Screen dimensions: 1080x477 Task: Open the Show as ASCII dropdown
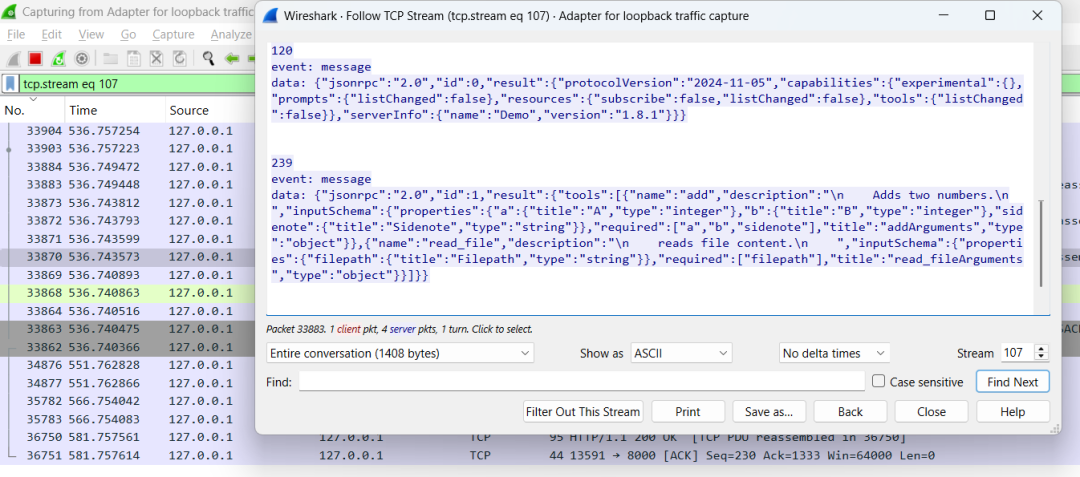click(x=681, y=353)
